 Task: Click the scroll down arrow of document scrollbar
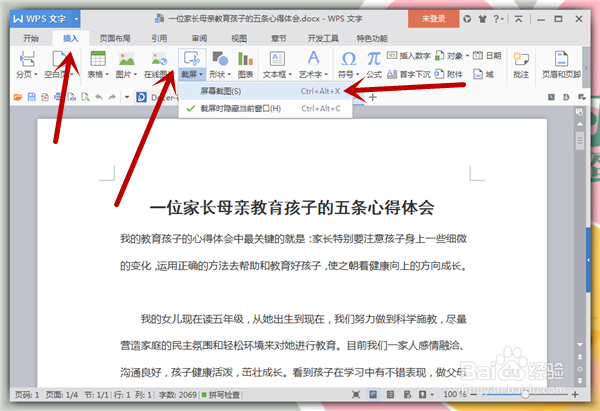point(580,345)
